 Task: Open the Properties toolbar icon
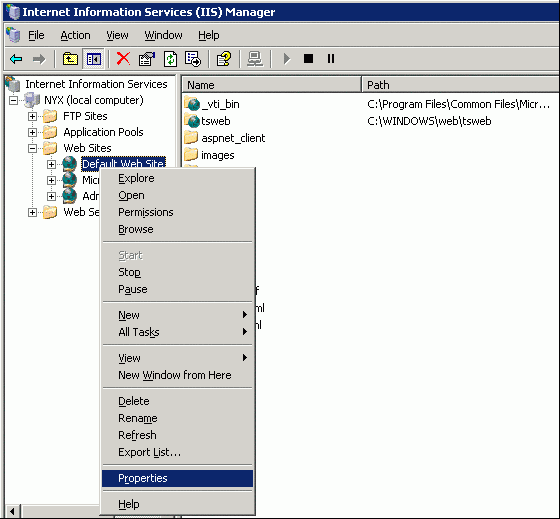coord(146,59)
